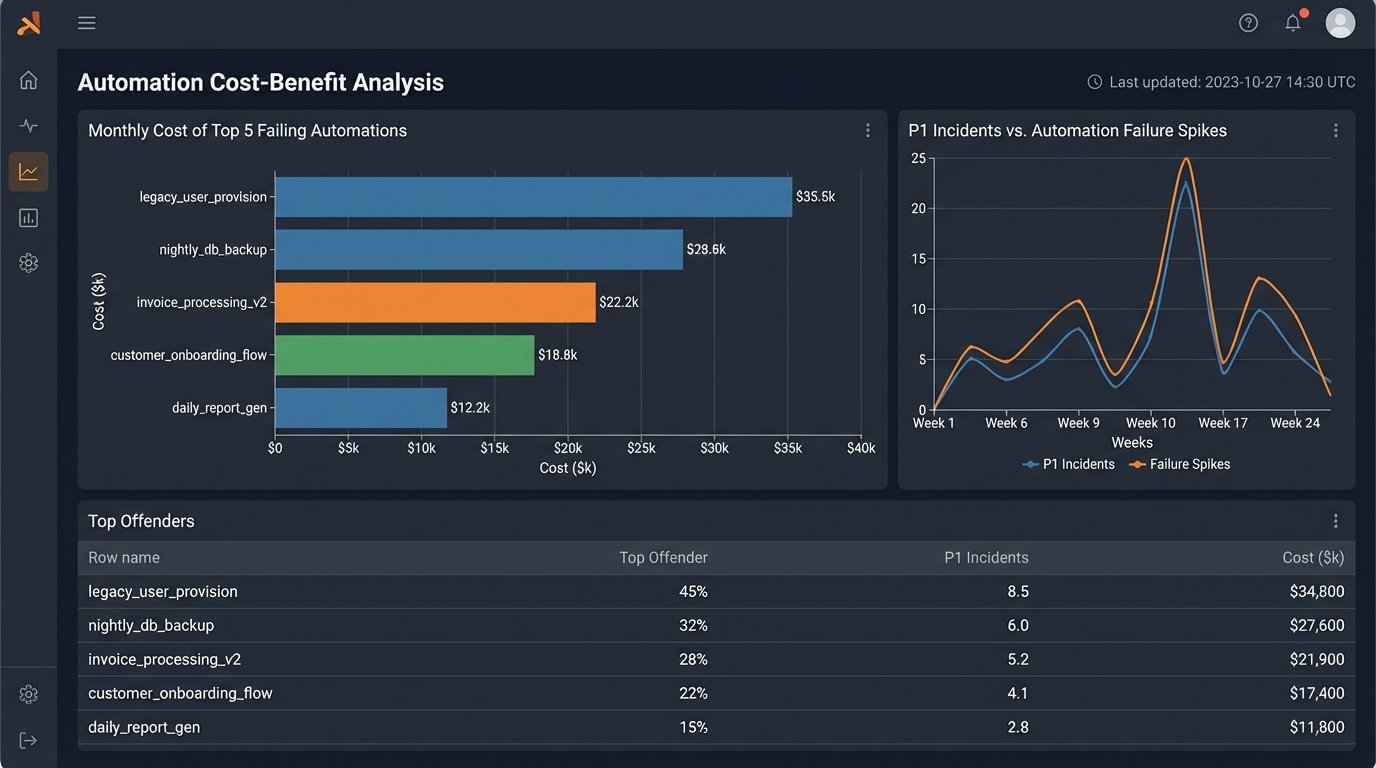
Task: Open the Settings gear in the upper sidebar
Action: tap(28, 262)
